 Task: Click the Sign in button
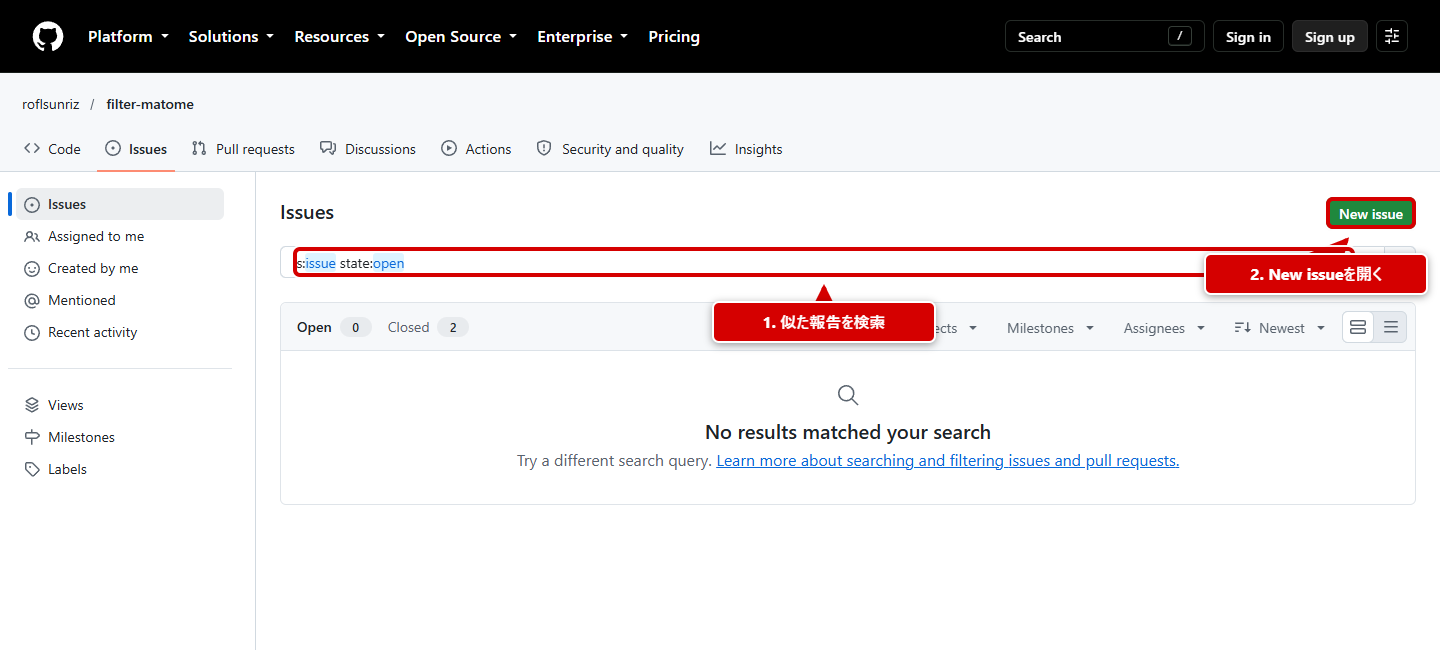(1248, 37)
